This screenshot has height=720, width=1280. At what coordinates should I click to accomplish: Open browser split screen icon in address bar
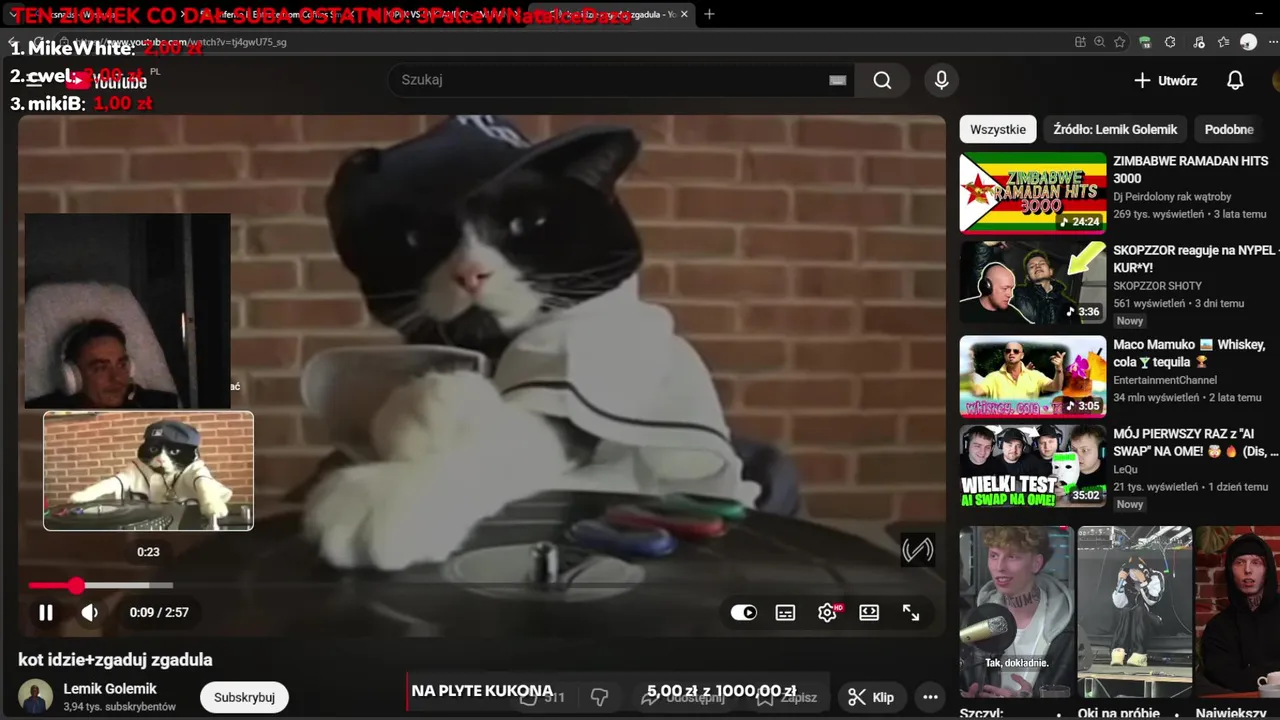(x=1080, y=42)
